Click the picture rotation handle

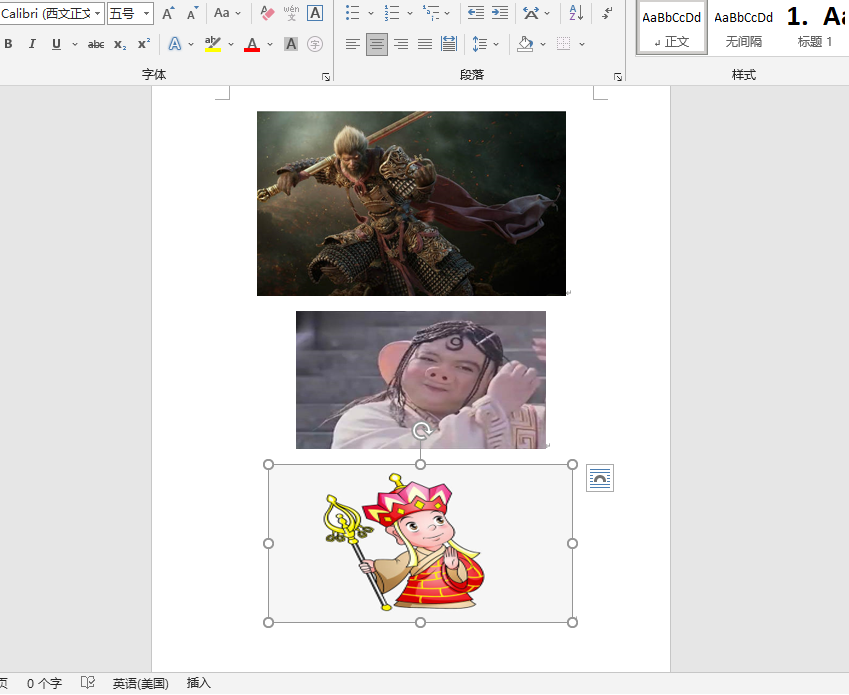(422, 431)
